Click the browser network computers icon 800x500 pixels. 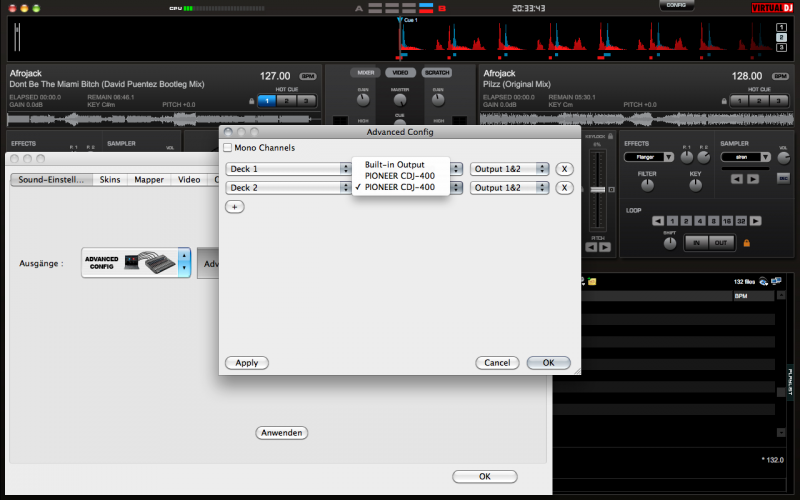click(776, 281)
